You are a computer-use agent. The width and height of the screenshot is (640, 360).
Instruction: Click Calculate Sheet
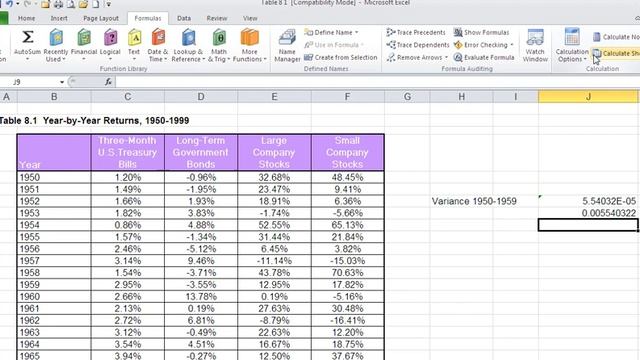[616, 53]
